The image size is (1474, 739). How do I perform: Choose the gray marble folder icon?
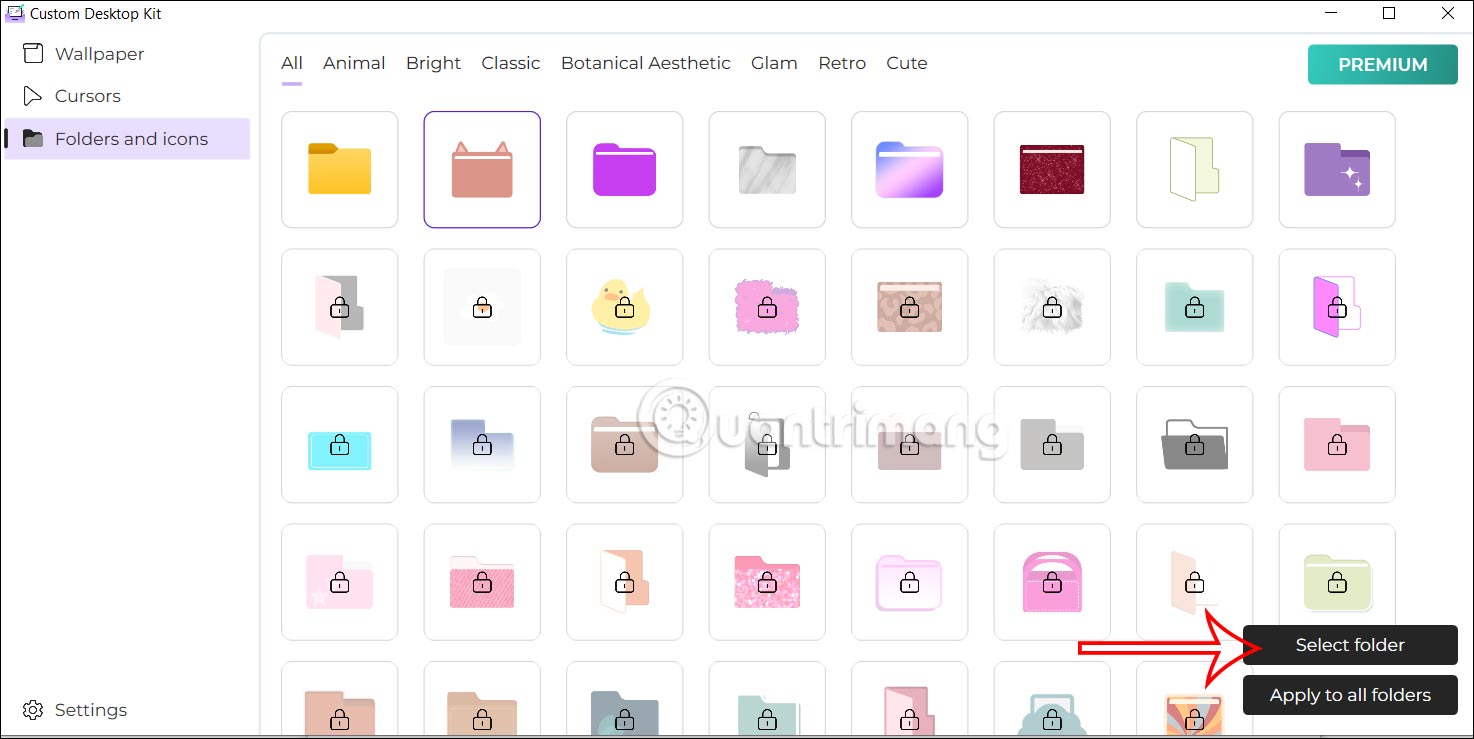pyautogui.click(x=766, y=169)
